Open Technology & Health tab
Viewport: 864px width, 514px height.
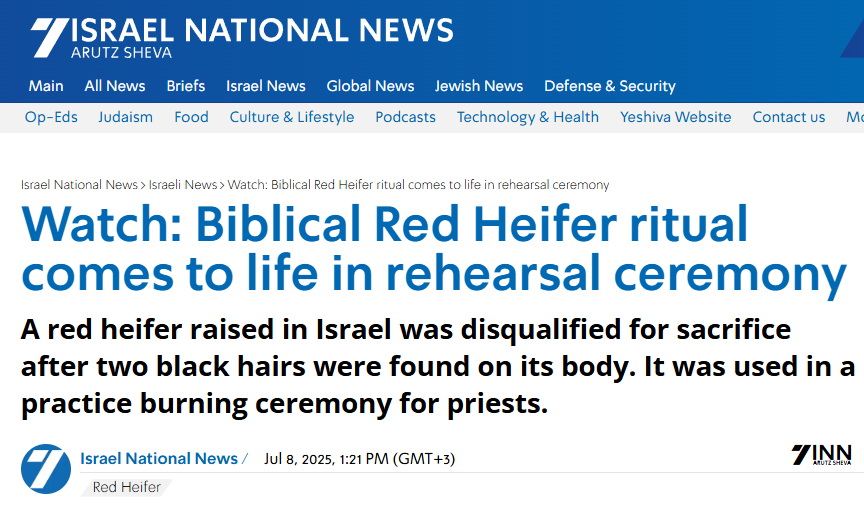[528, 117]
